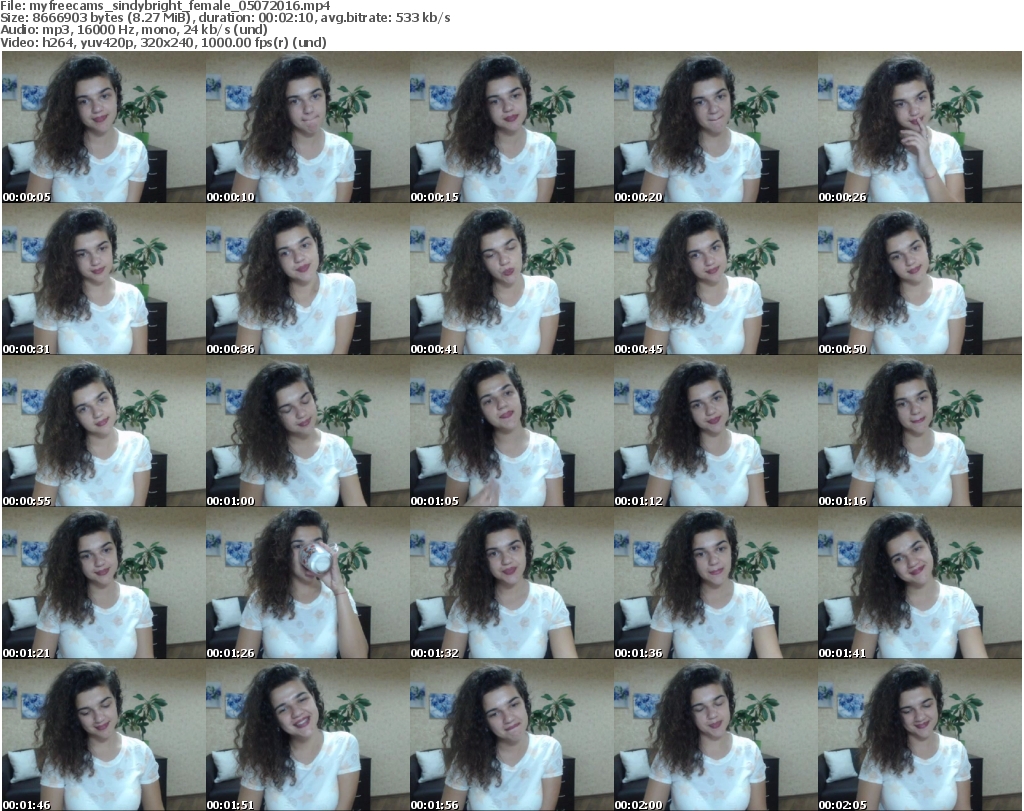Image resolution: width=1024 pixels, height=811 pixels.
Task: Select the frame stamped 00:00:36
Action: coord(308,279)
